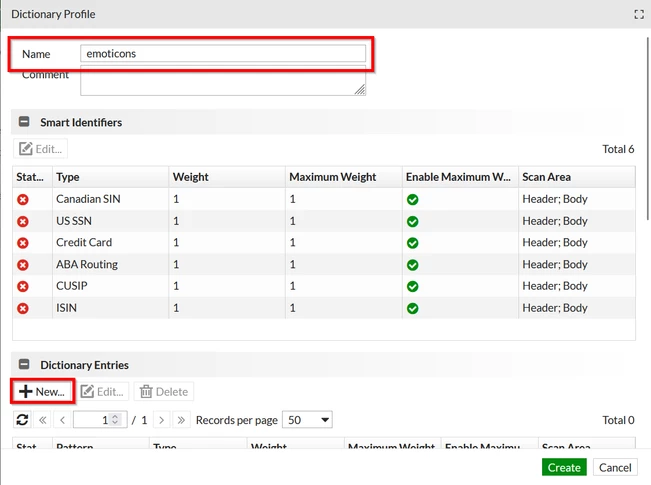The image size is (651, 485).
Task: Select the Canadian SIN row
Action: pos(324,199)
